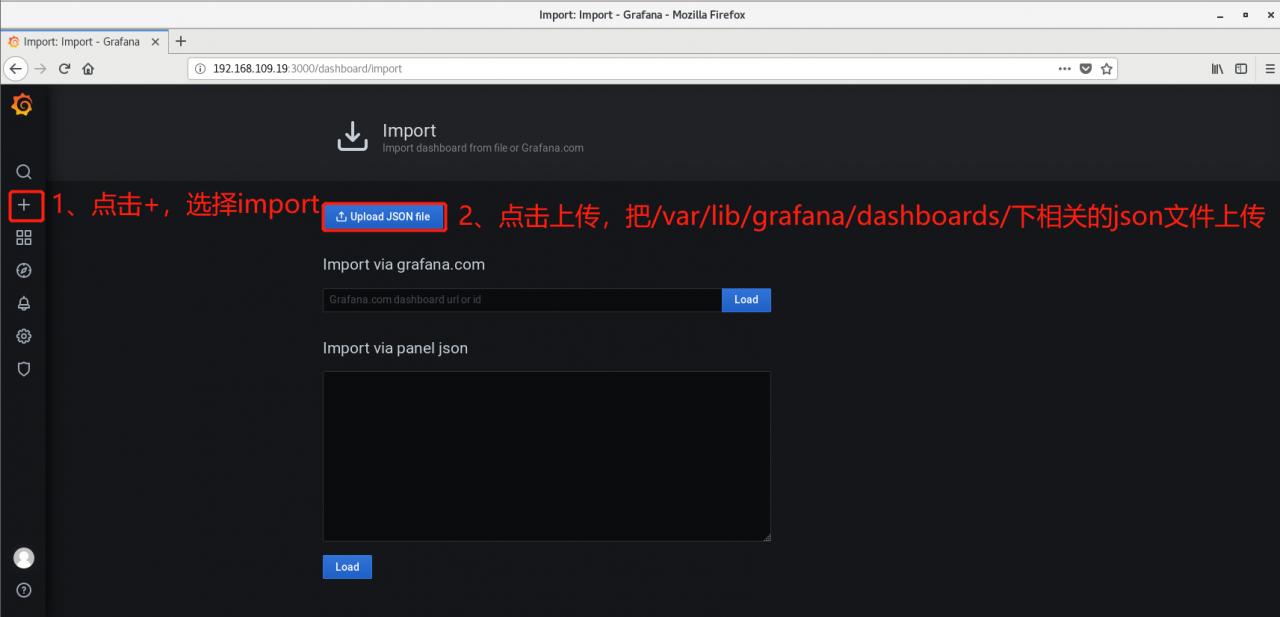Go to Firefox home page icon

click(88, 69)
